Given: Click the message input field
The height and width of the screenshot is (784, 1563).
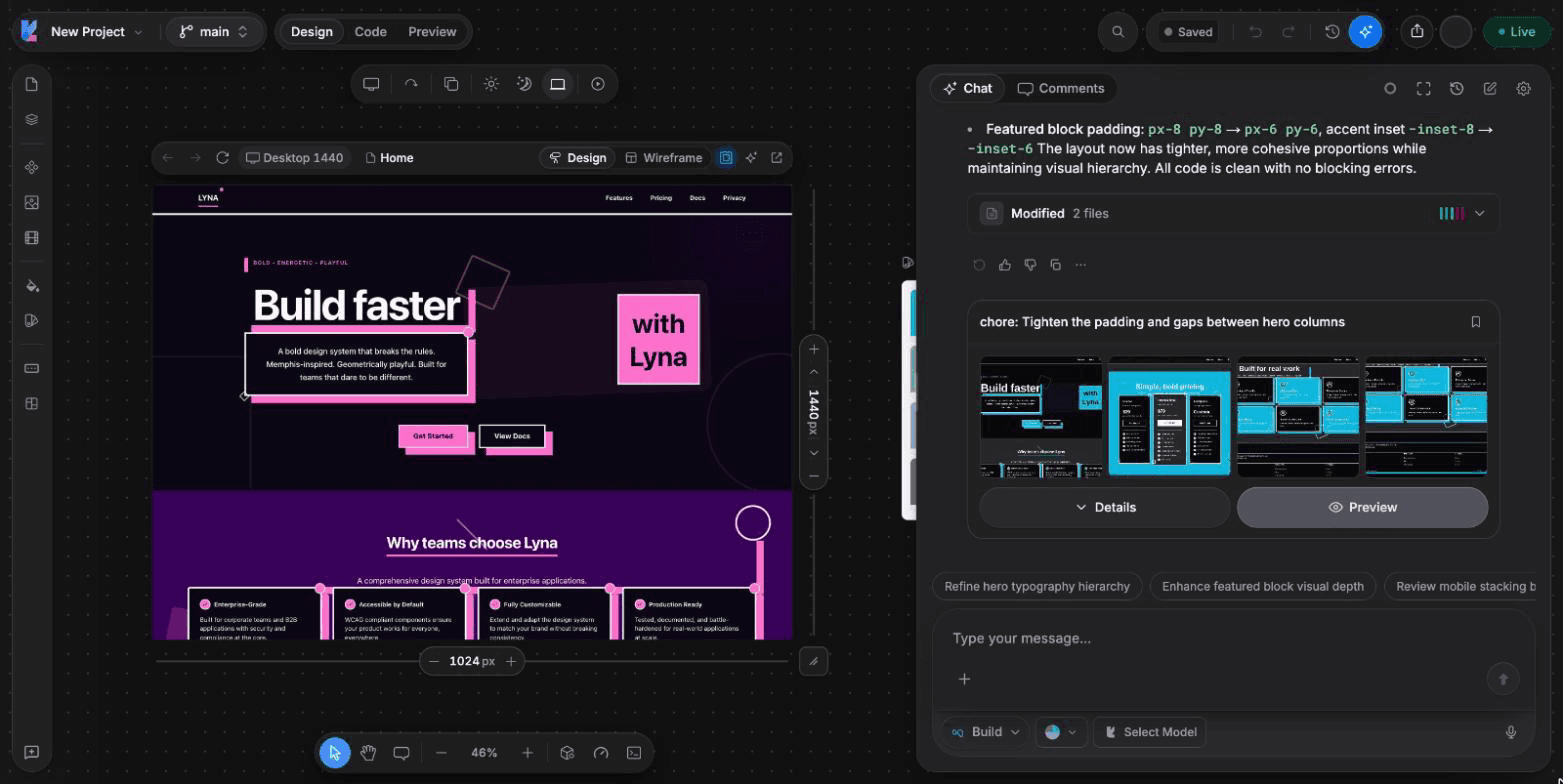Looking at the screenshot, I should (x=1233, y=638).
